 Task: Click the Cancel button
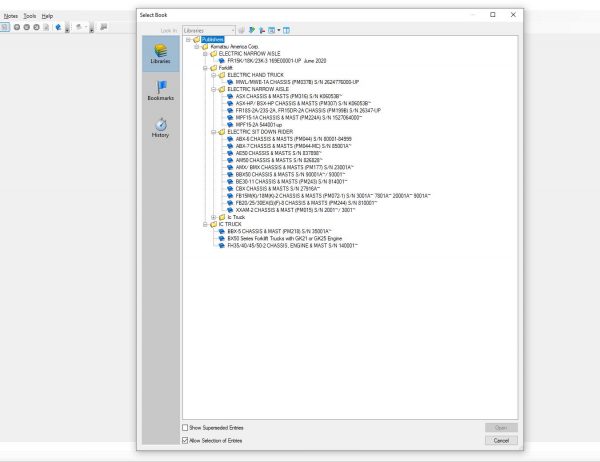tap(501, 441)
